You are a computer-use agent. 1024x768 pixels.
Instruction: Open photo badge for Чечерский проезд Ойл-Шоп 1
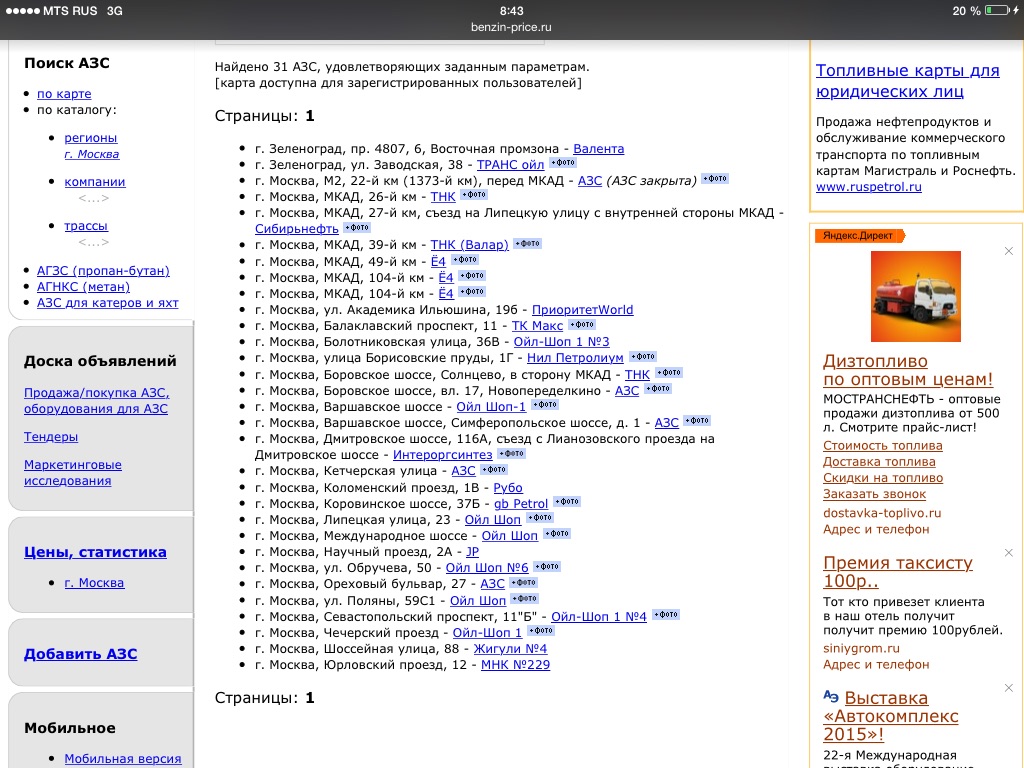coord(541,631)
